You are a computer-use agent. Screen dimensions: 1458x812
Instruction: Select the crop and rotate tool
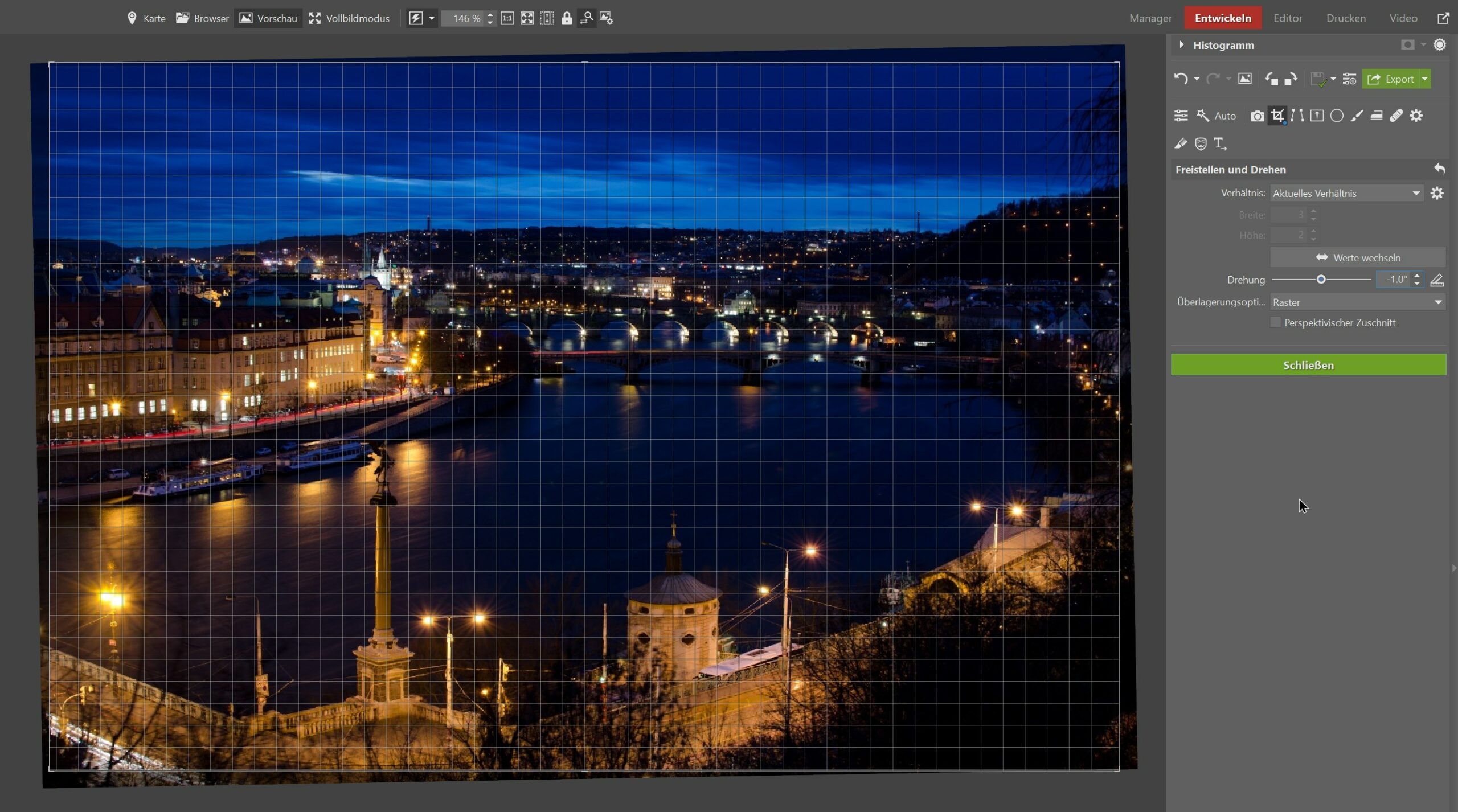[1277, 116]
